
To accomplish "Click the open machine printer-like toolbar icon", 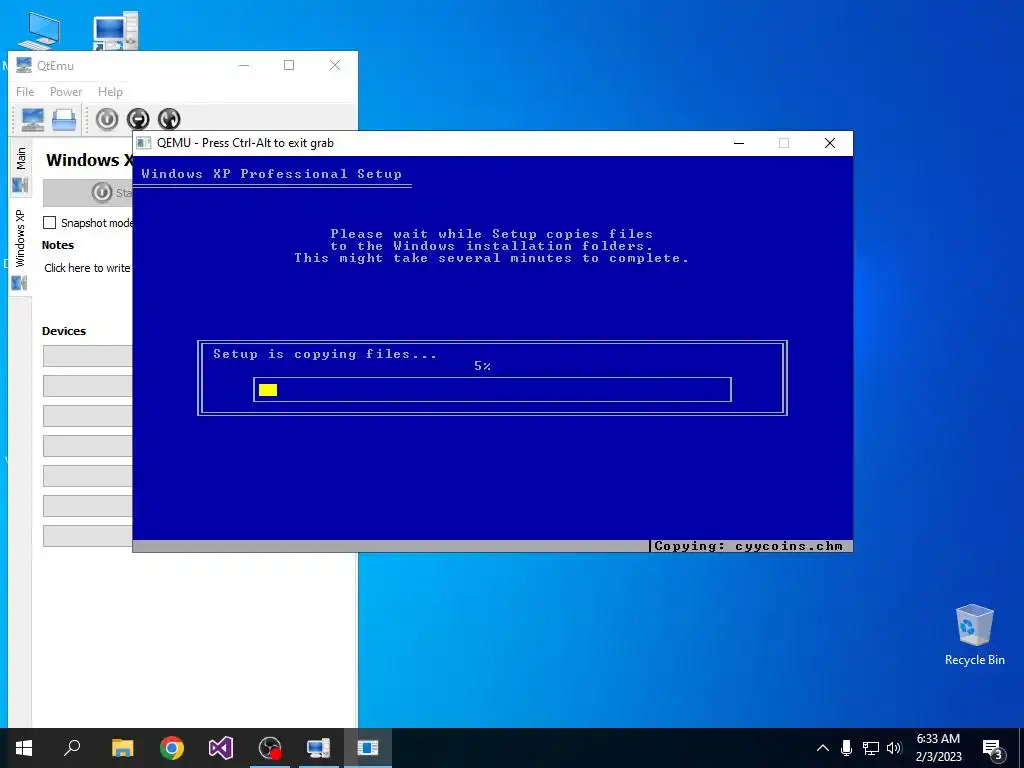I will [64, 120].
